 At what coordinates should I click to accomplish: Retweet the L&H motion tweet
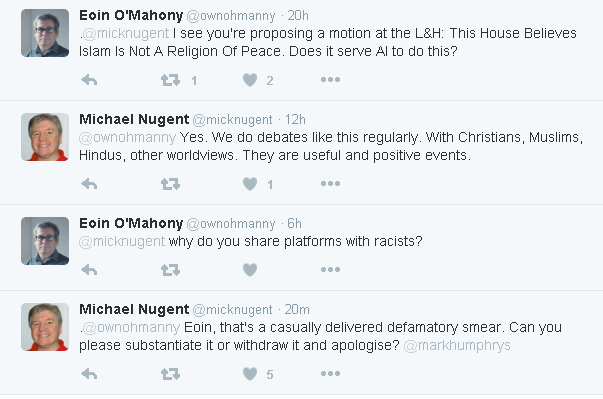[170, 80]
